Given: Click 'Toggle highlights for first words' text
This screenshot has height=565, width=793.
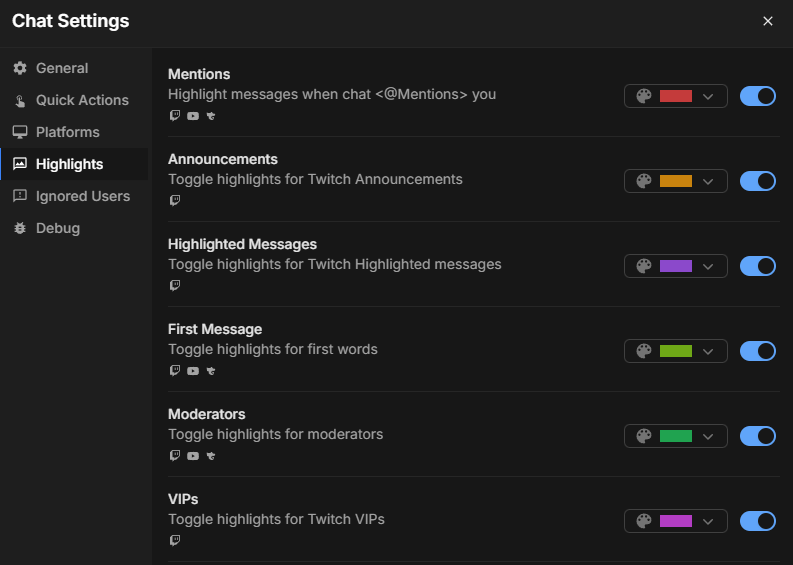Looking at the screenshot, I should (x=273, y=350).
